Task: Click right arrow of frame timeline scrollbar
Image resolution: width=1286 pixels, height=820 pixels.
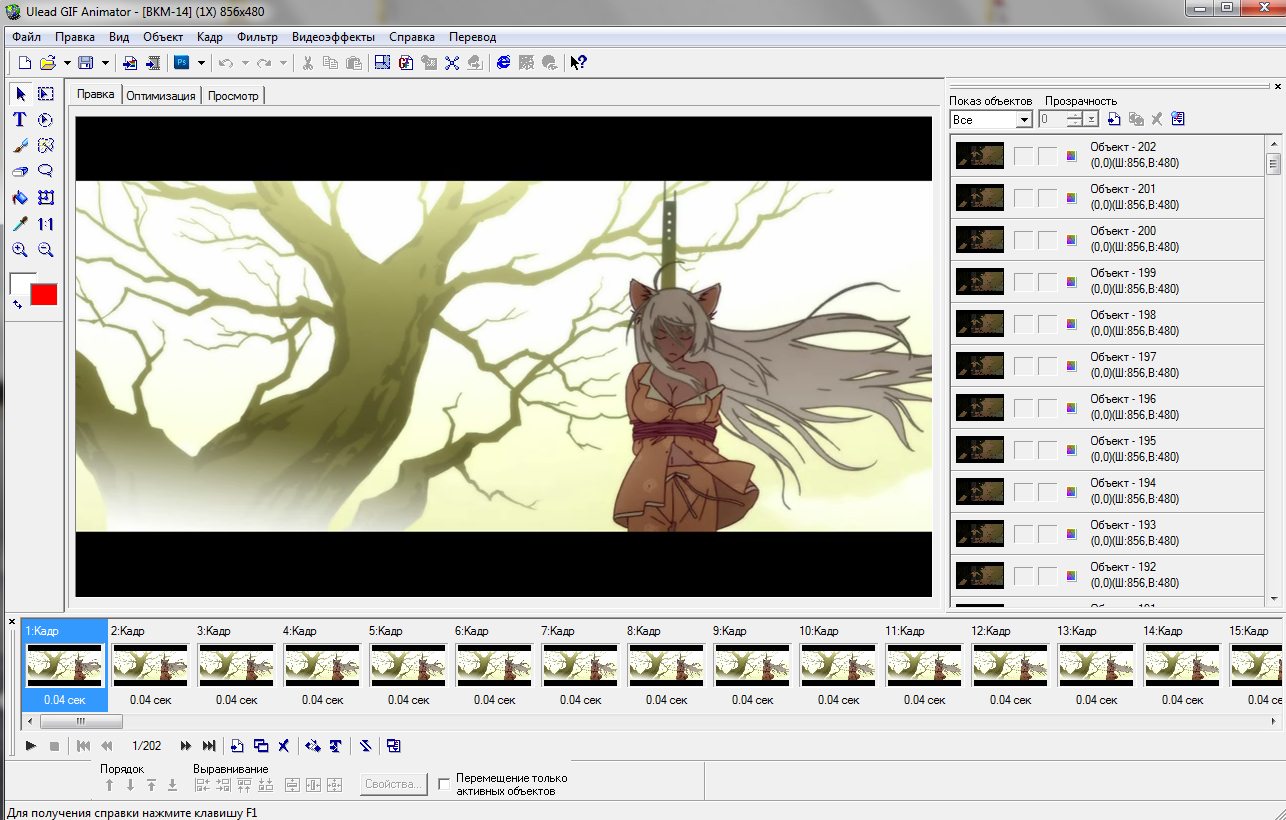Action: click(1274, 721)
